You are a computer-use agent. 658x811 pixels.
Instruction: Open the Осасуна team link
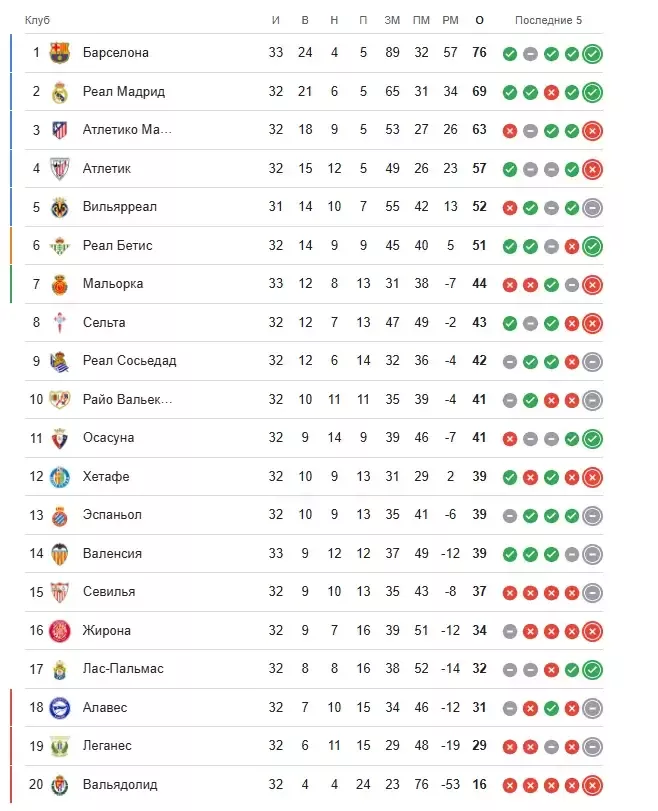[109, 438]
